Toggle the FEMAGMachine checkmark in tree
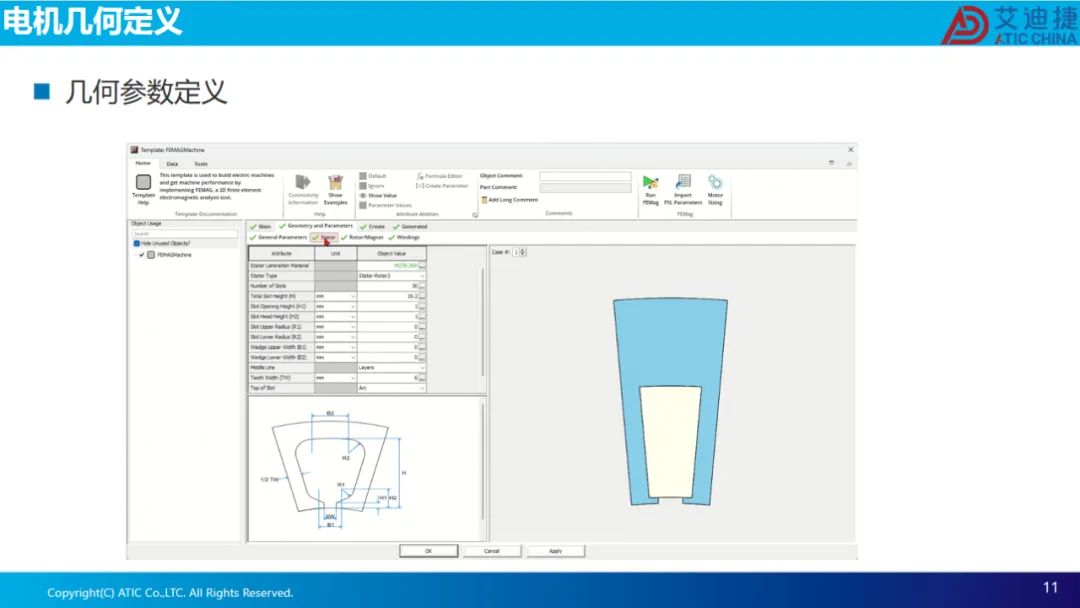The width and height of the screenshot is (1080, 608). pyautogui.click(x=142, y=255)
